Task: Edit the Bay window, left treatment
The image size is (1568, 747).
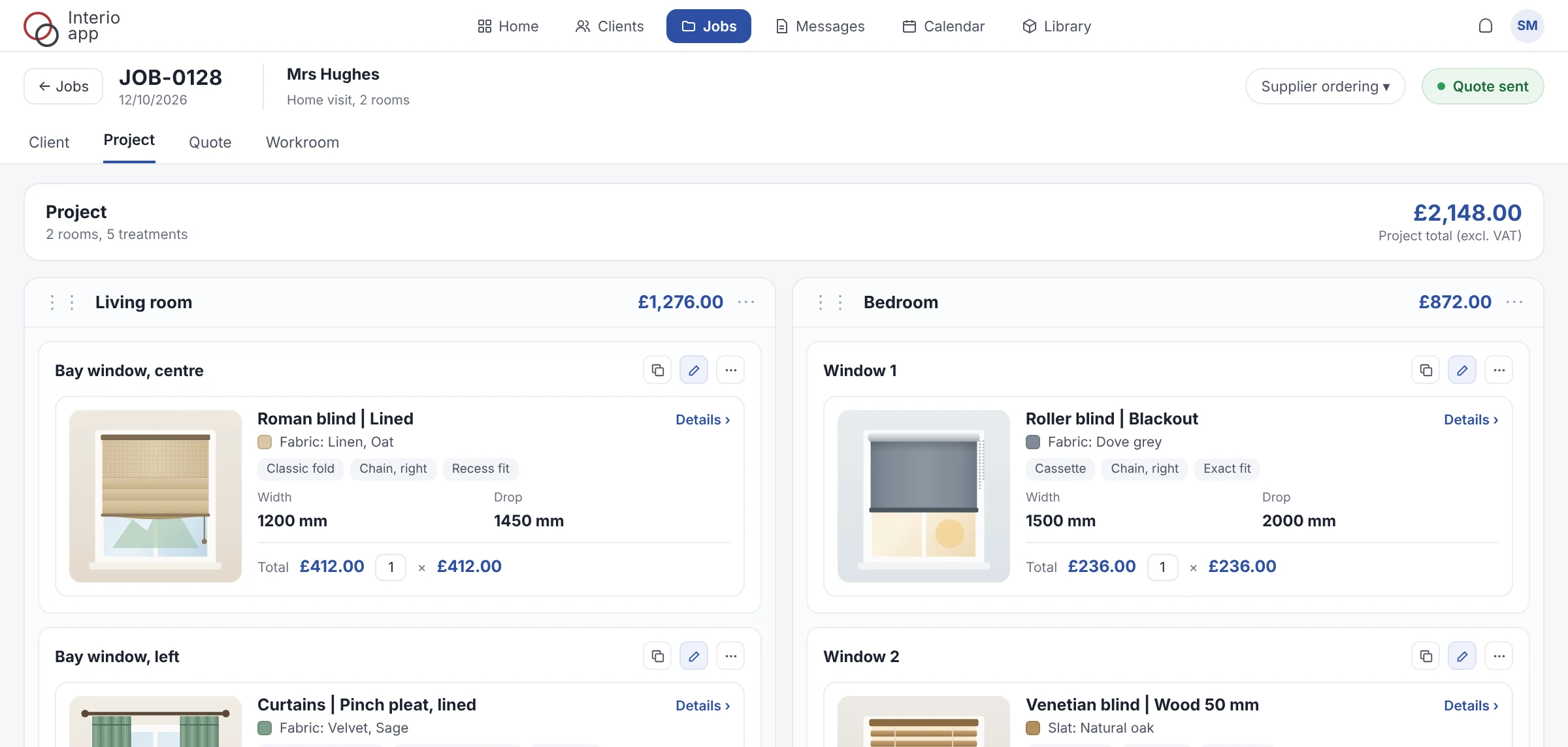Action: pos(694,656)
